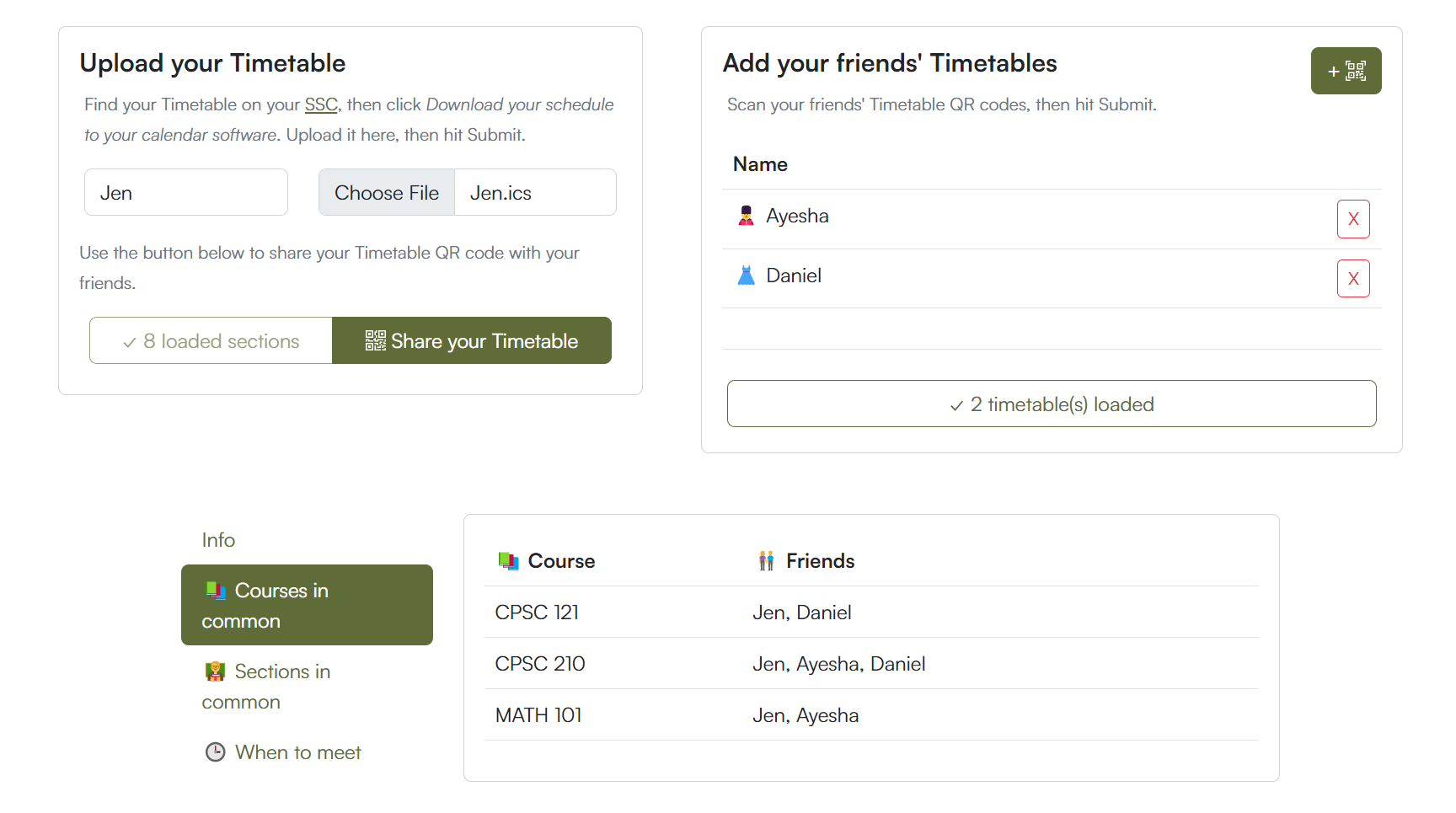Image resolution: width=1456 pixels, height=813 pixels.
Task: Select the Courses in common tab
Action: pyautogui.click(x=307, y=605)
